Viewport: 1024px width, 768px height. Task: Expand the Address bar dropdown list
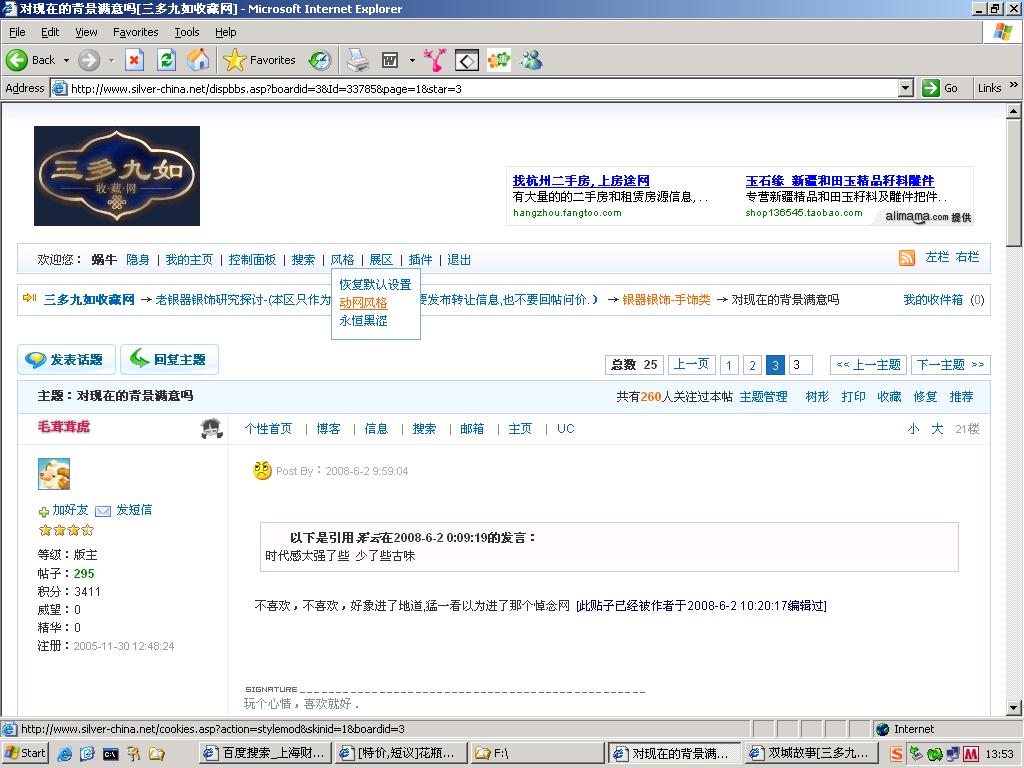pyautogui.click(x=905, y=88)
